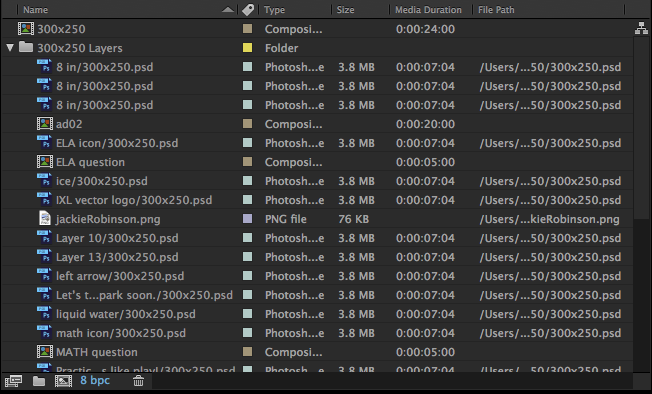Screen dimensions: 652x394
Task: Select left arrow/300x250.psd name
Action: [x=120, y=276]
